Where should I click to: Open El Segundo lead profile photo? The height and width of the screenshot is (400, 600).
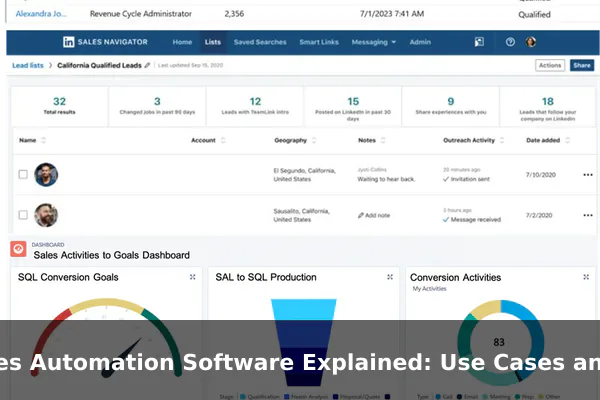46,175
